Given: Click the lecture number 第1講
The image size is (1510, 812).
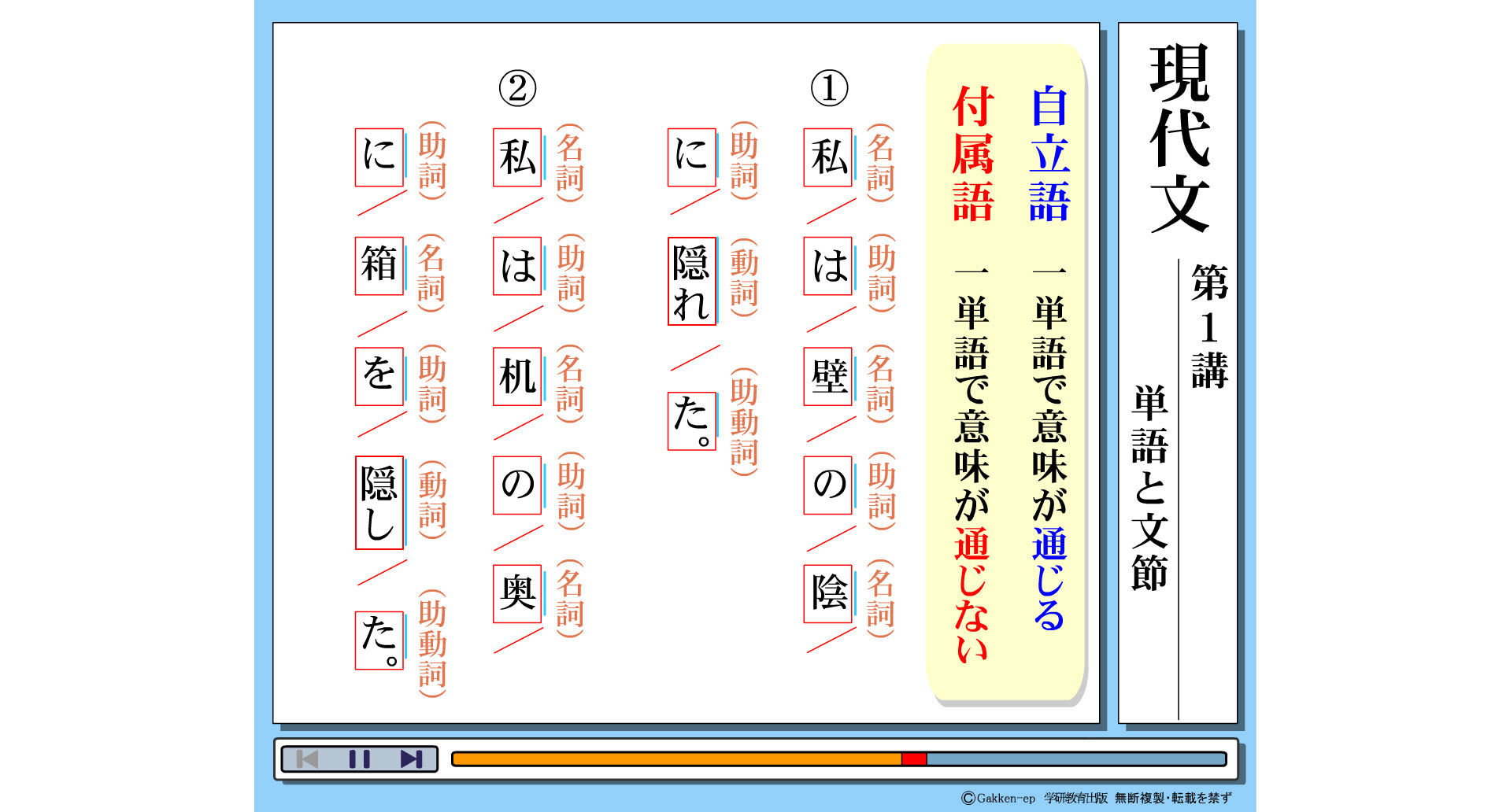Looking at the screenshot, I should pyautogui.click(x=1209, y=327).
